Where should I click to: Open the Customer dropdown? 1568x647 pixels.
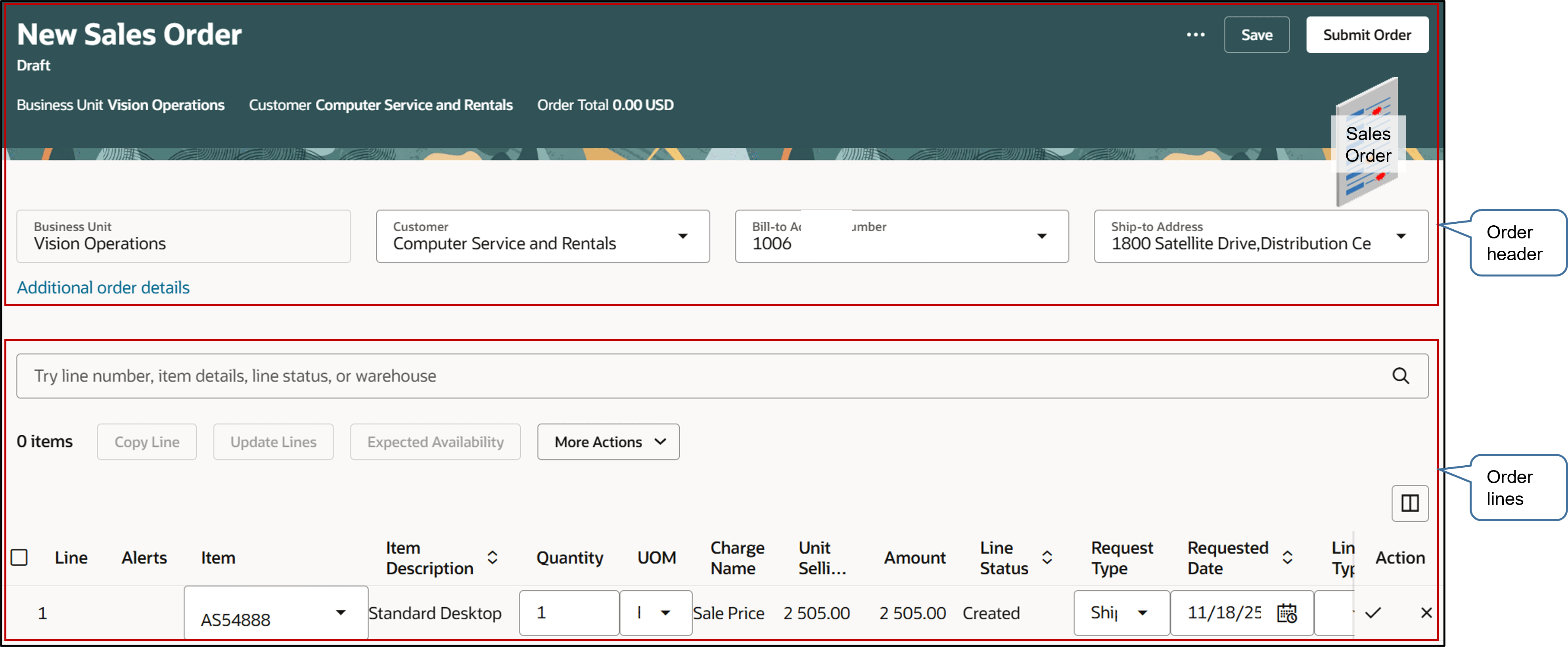click(684, 236)
